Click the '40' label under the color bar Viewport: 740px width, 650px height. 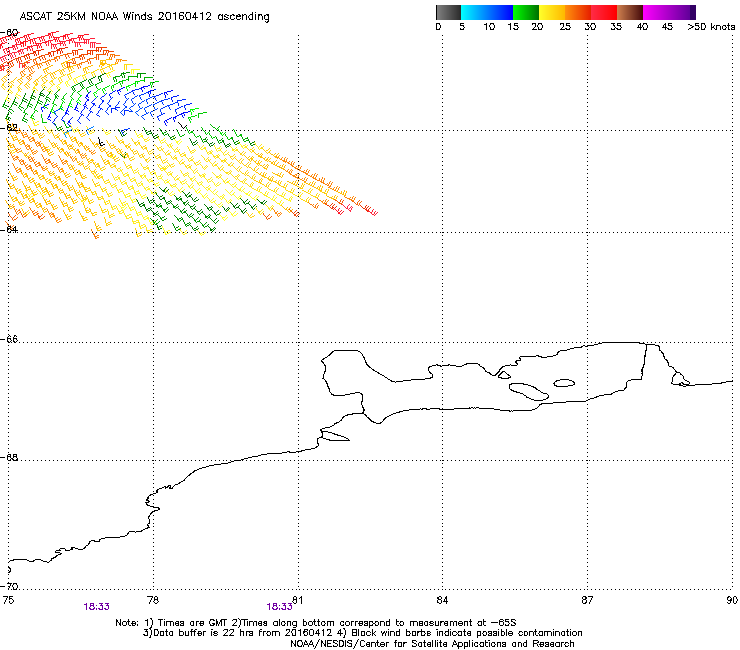pos(642,27)
